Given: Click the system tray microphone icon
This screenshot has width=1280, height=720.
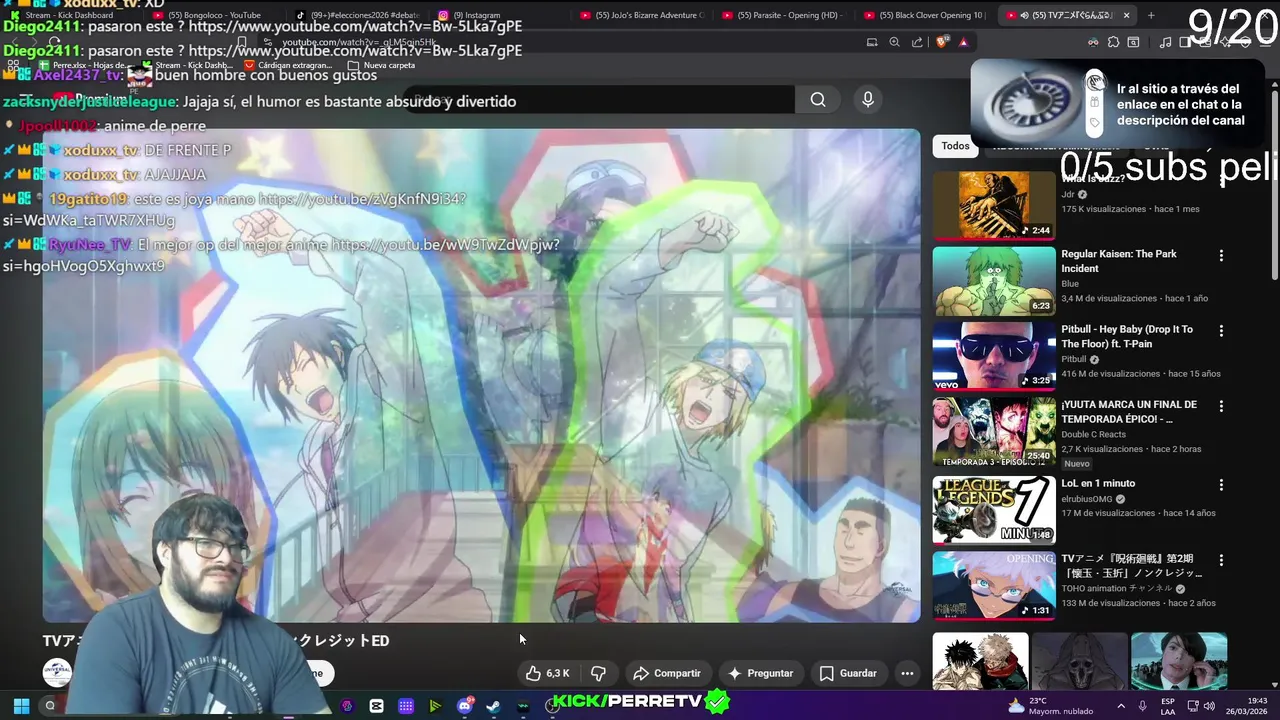Looking at the screenshot, I should click(x=1142, y=706).
